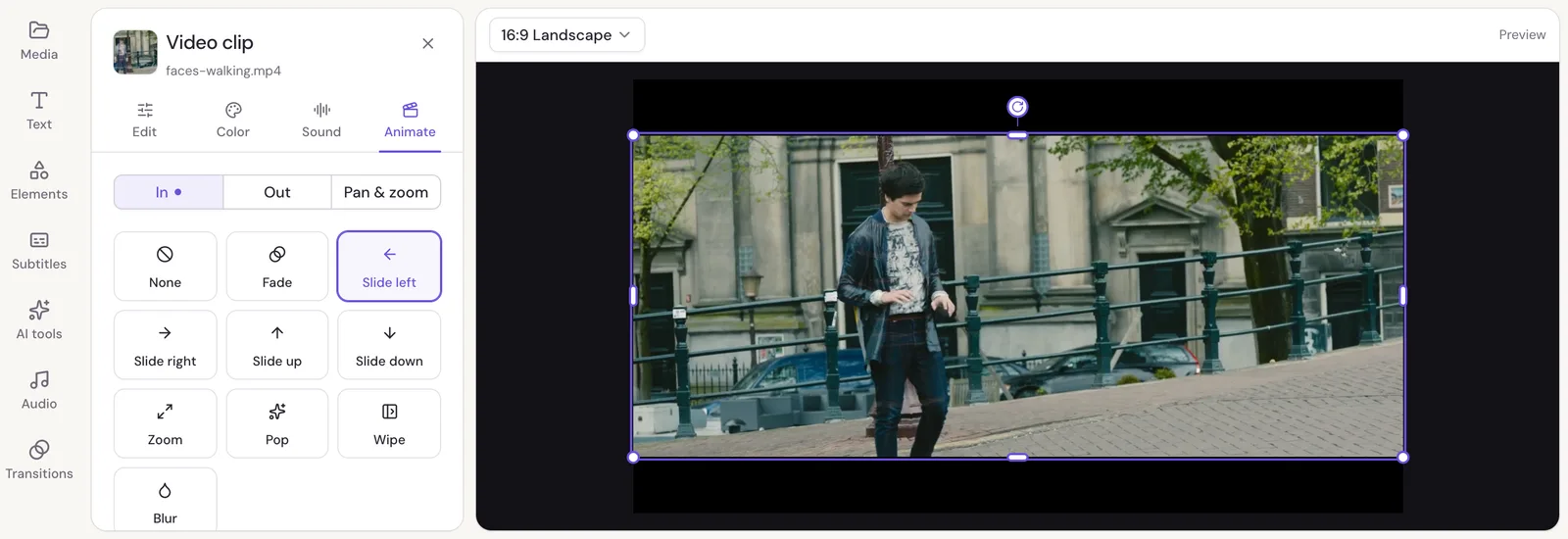Screen dimensions: 1568x539
Task: Apply the Slide up animation
Action: pos(277,345)
